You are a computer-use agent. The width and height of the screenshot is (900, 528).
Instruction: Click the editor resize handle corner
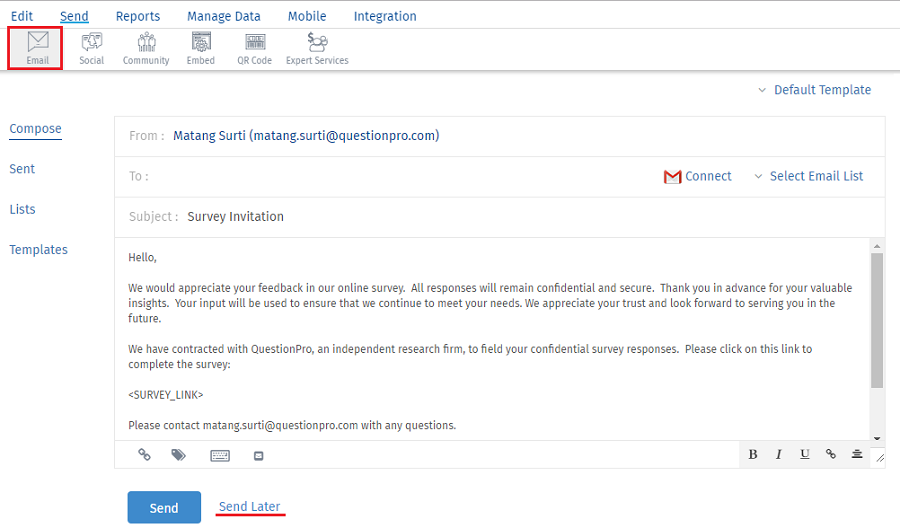pos(880,457)
